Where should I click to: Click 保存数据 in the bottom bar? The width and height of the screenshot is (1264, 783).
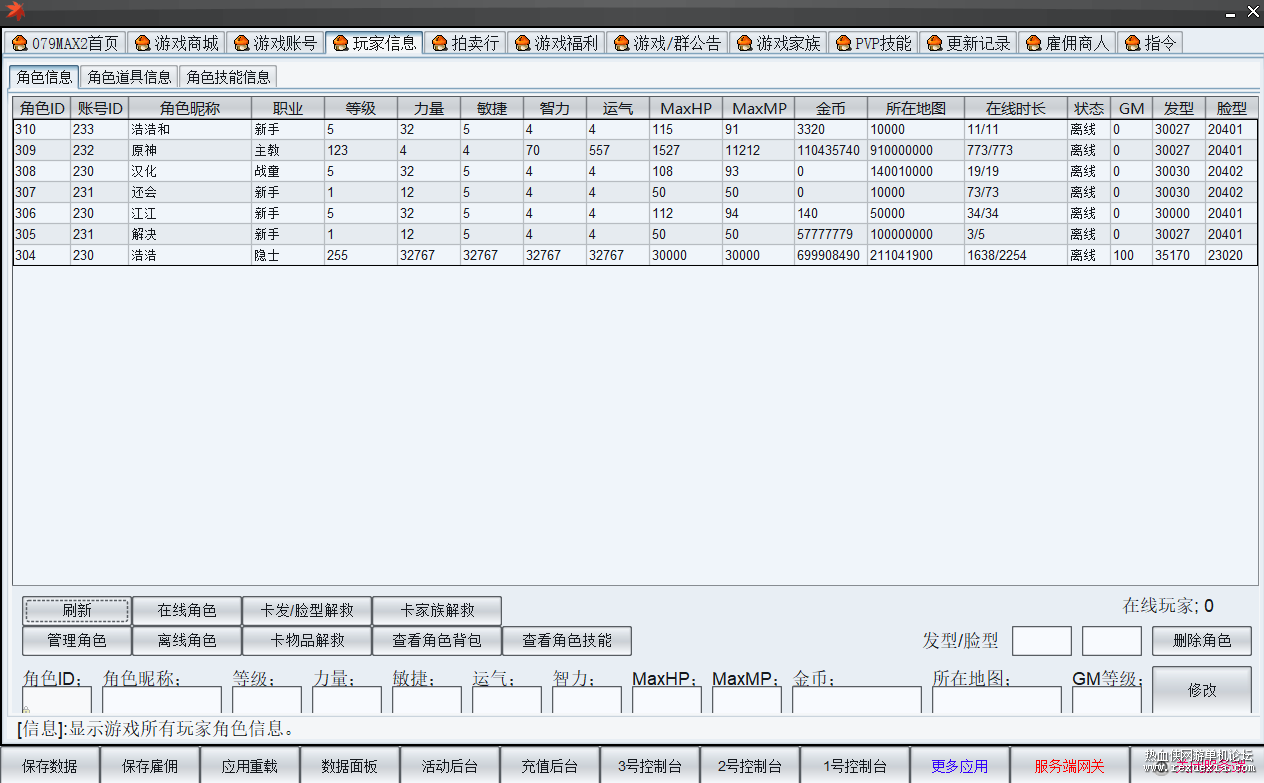point(50,766)
